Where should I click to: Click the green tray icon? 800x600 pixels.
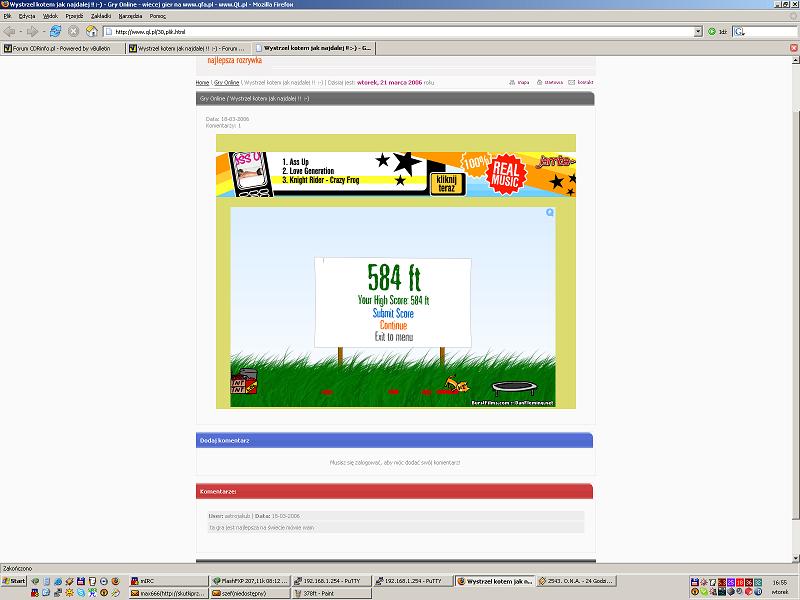pyautogui.click(x=704, y=592)
